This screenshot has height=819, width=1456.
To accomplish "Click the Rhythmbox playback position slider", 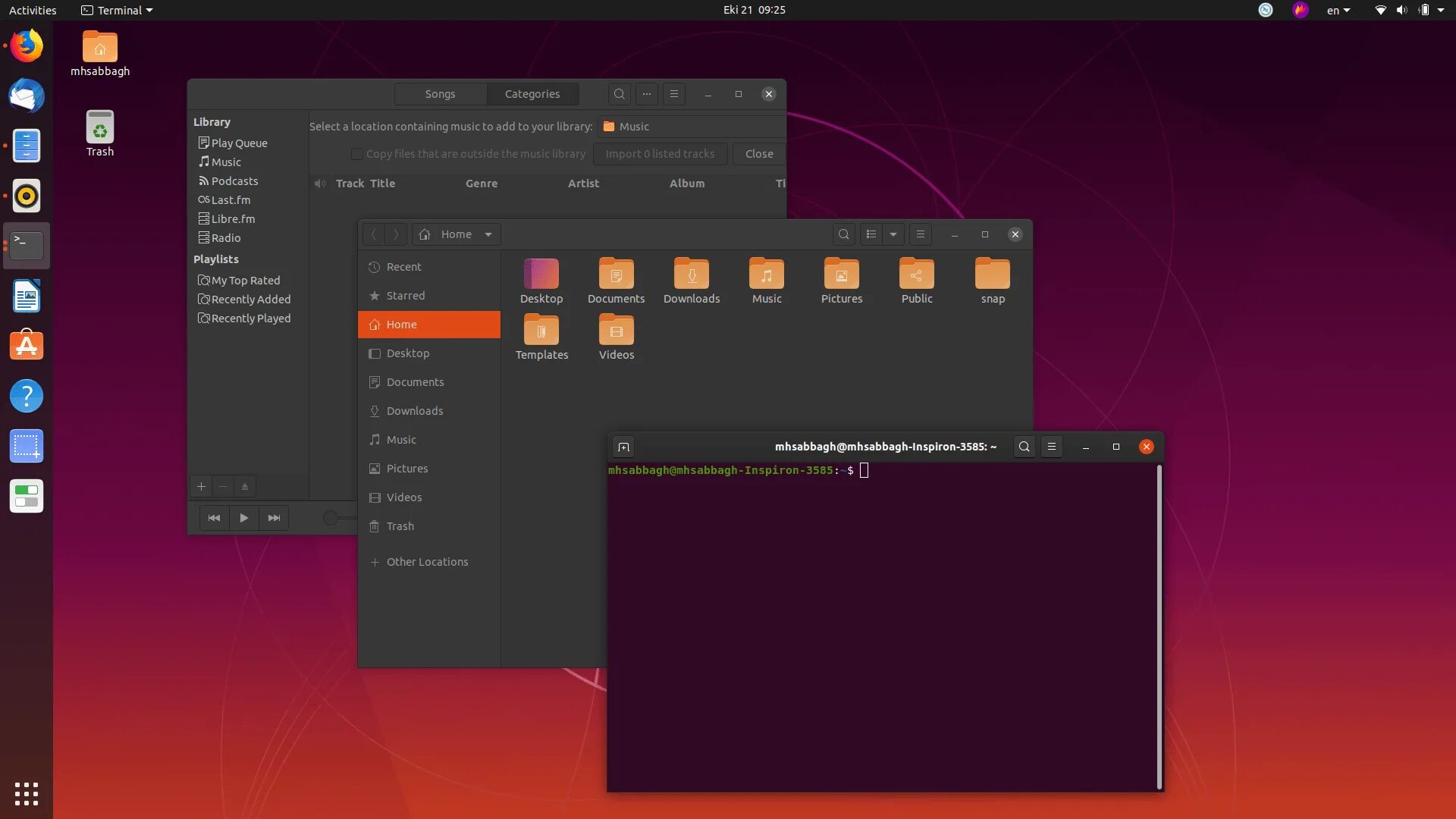I will click(x=331, y=518).
